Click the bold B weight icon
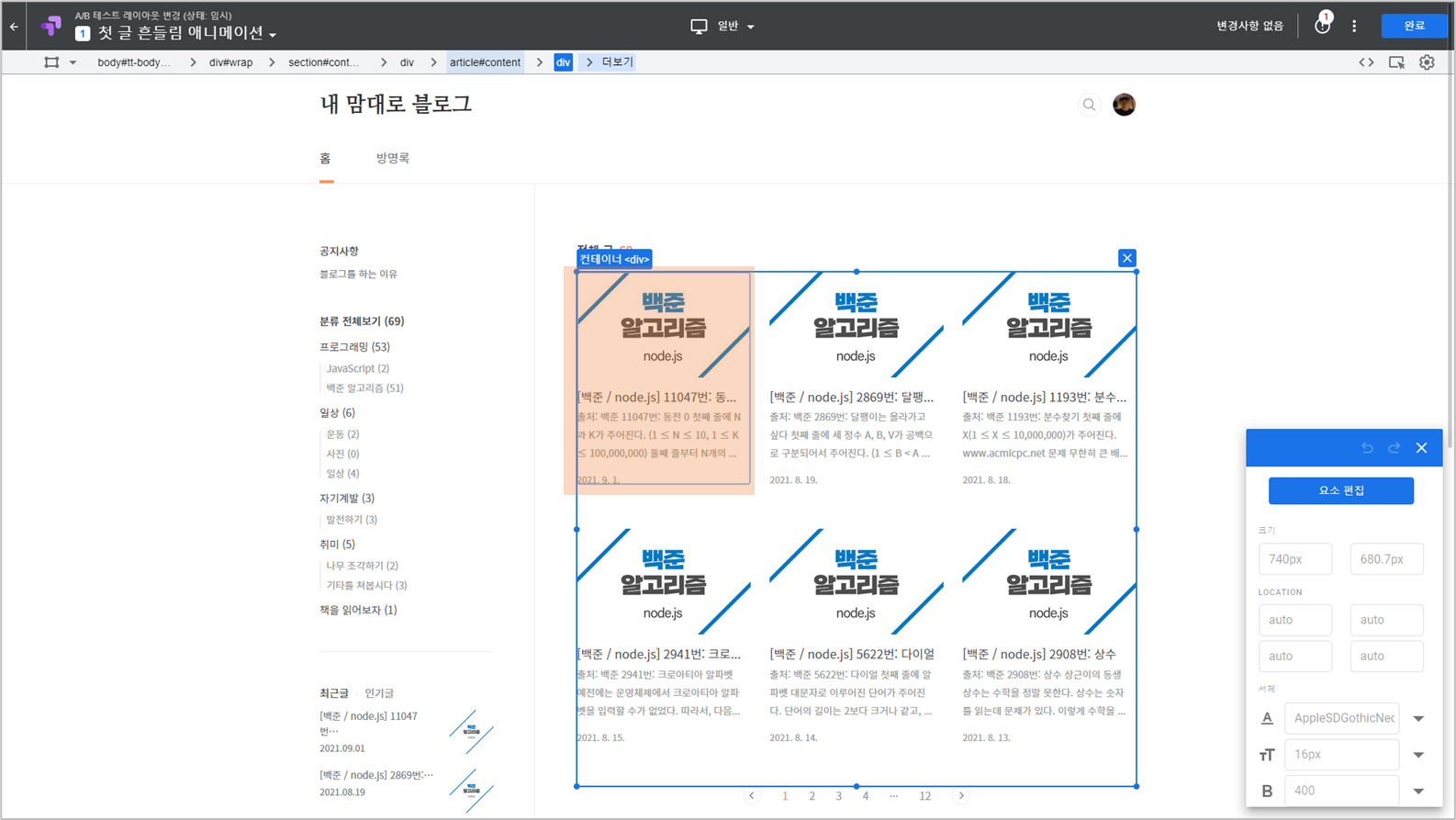This screenshot has width=1456, height=820. (1267, 791)
